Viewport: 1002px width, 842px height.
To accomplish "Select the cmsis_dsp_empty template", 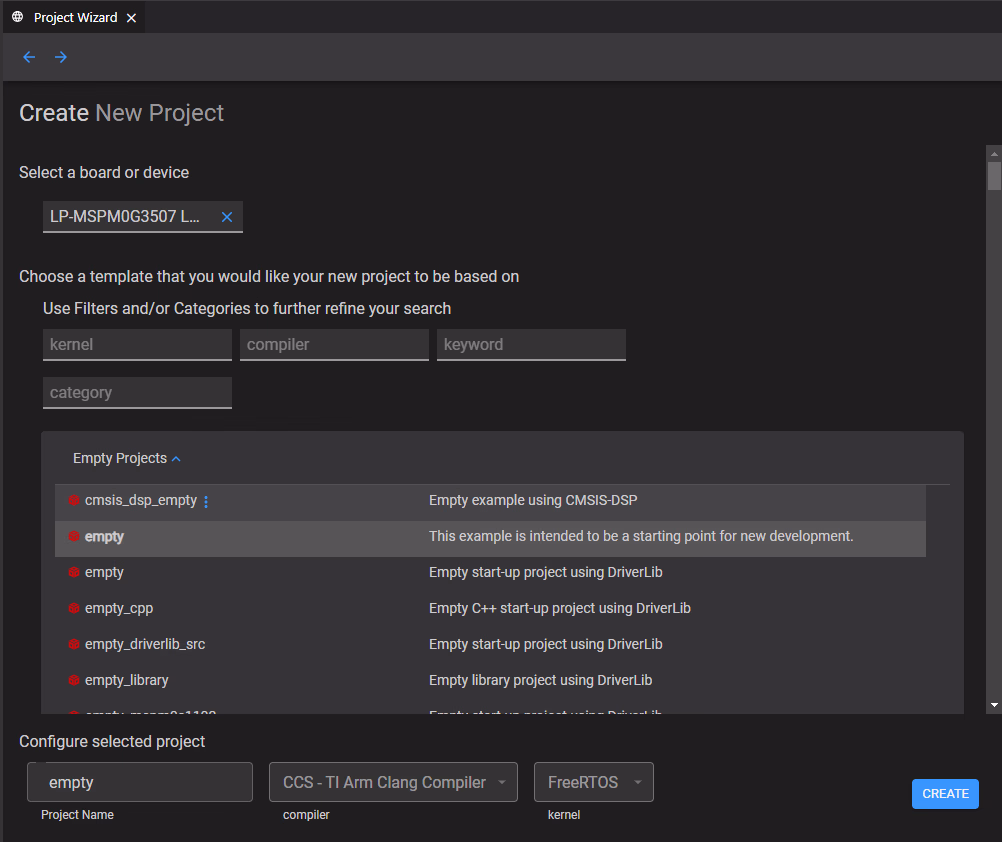I will coord(141,500).
